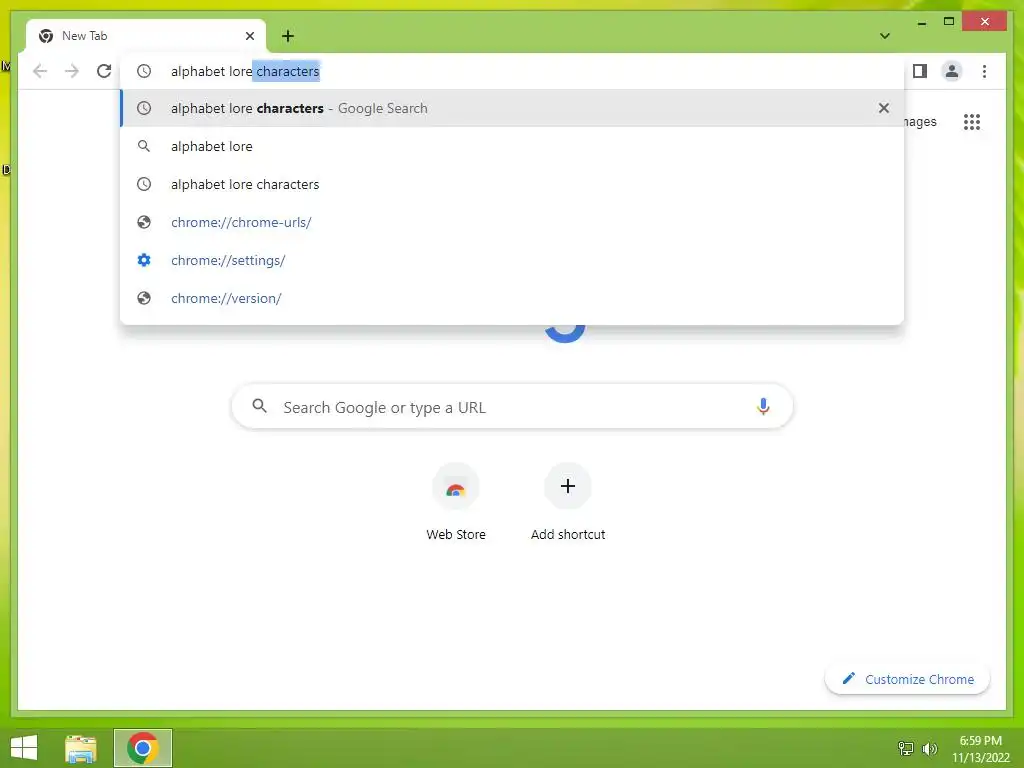Click the magnifier icon in the Google search box
Viewport: 1024px width, 768px height.
[259, 406]
